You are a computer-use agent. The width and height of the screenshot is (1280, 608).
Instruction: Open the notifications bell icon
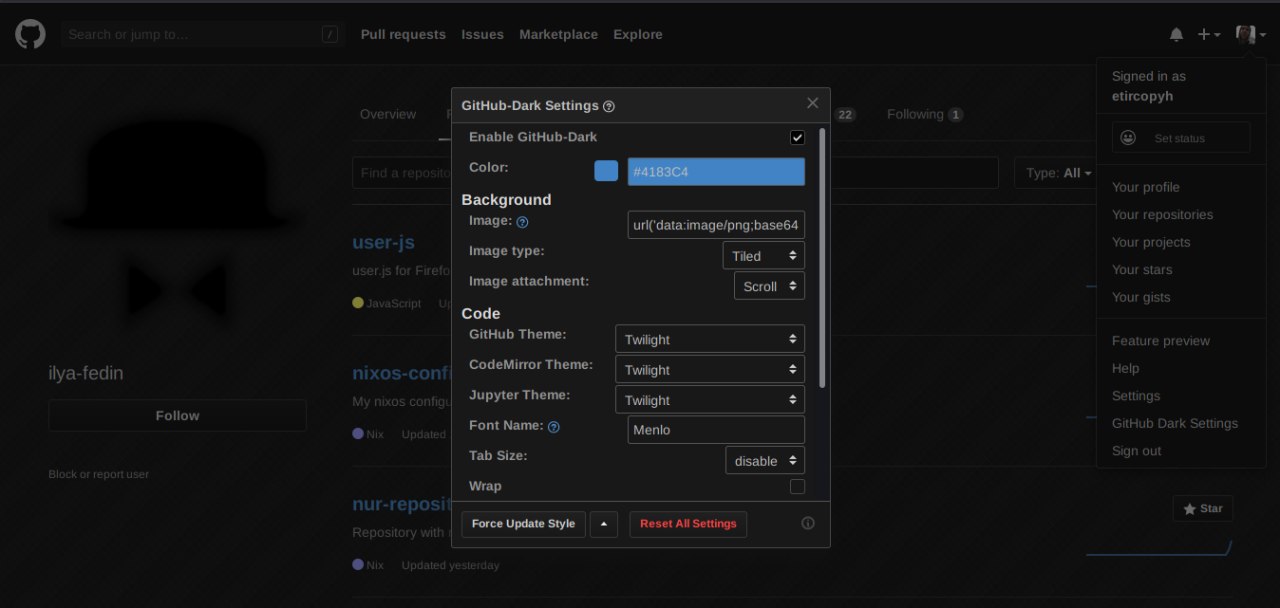(1176, 34)
